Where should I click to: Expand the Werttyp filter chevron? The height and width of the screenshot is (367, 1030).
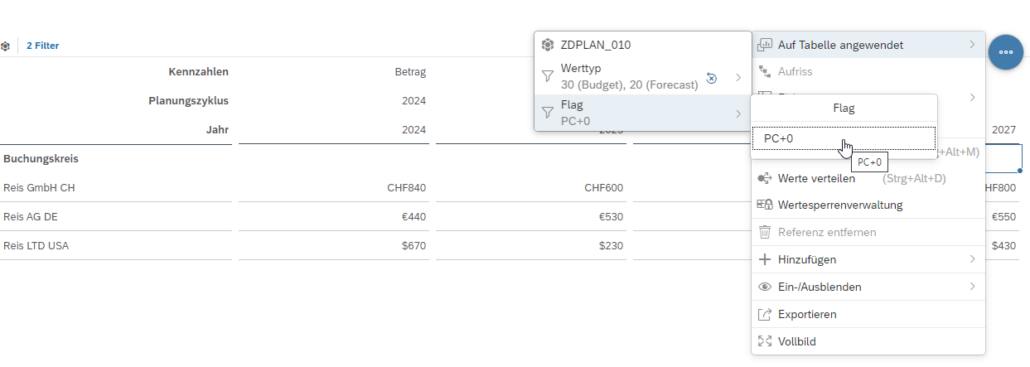(738, 77)
